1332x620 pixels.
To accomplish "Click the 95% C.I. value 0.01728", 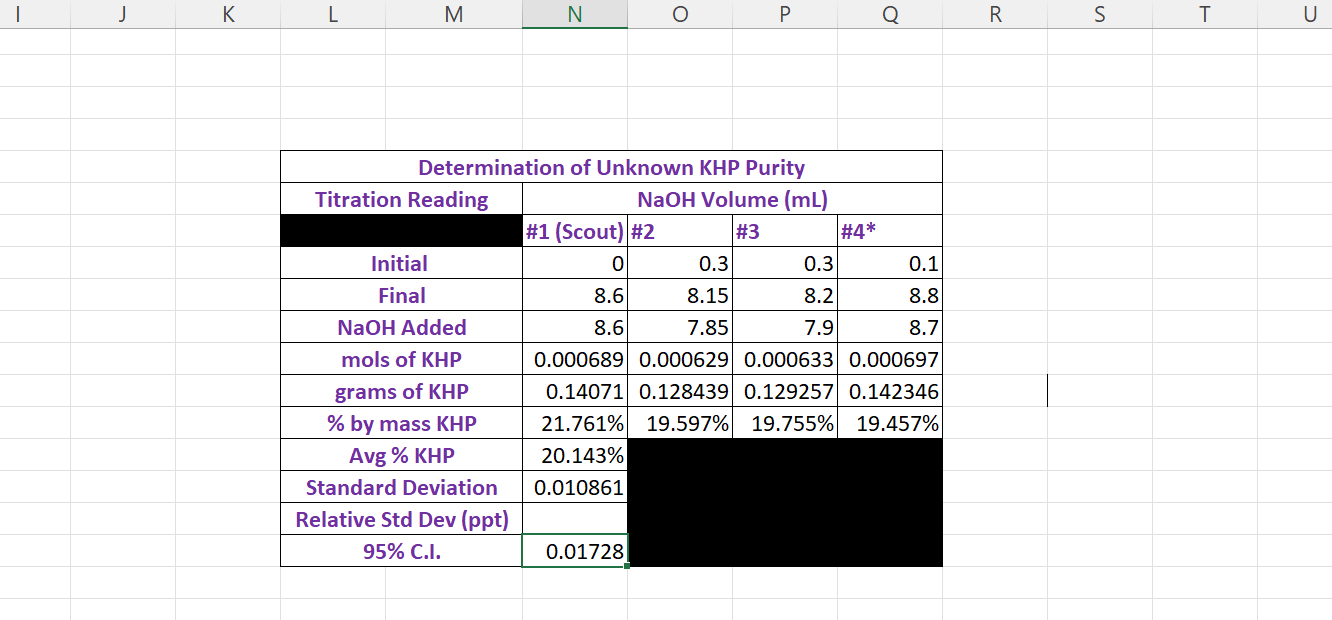I will coord(575,551).
